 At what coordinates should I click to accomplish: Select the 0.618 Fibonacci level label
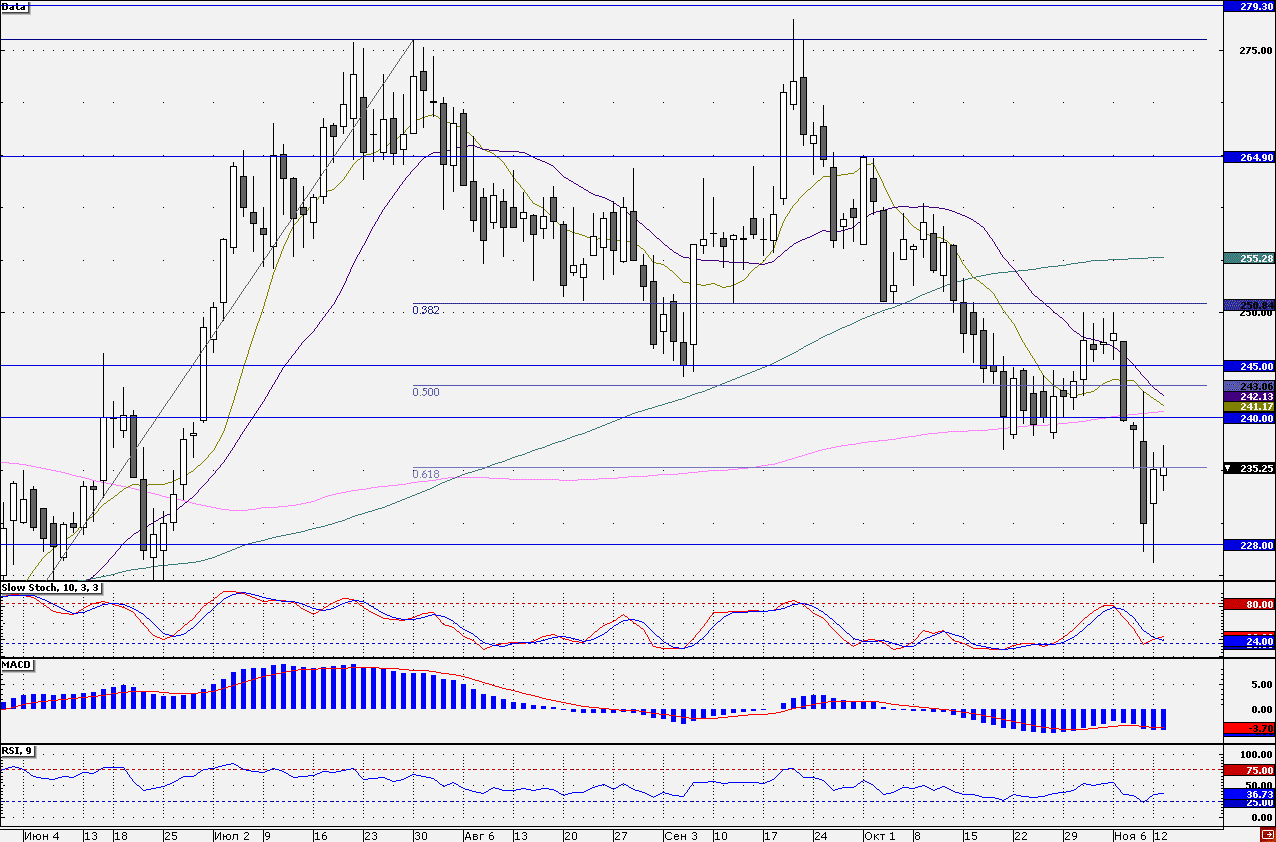(x=426, y=474)
